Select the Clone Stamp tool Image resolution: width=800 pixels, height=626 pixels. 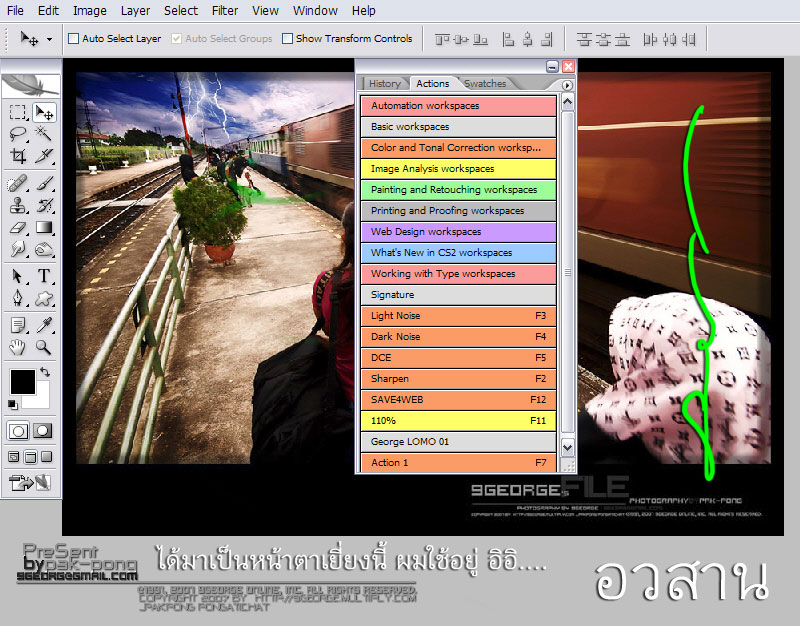click(18, 205)
